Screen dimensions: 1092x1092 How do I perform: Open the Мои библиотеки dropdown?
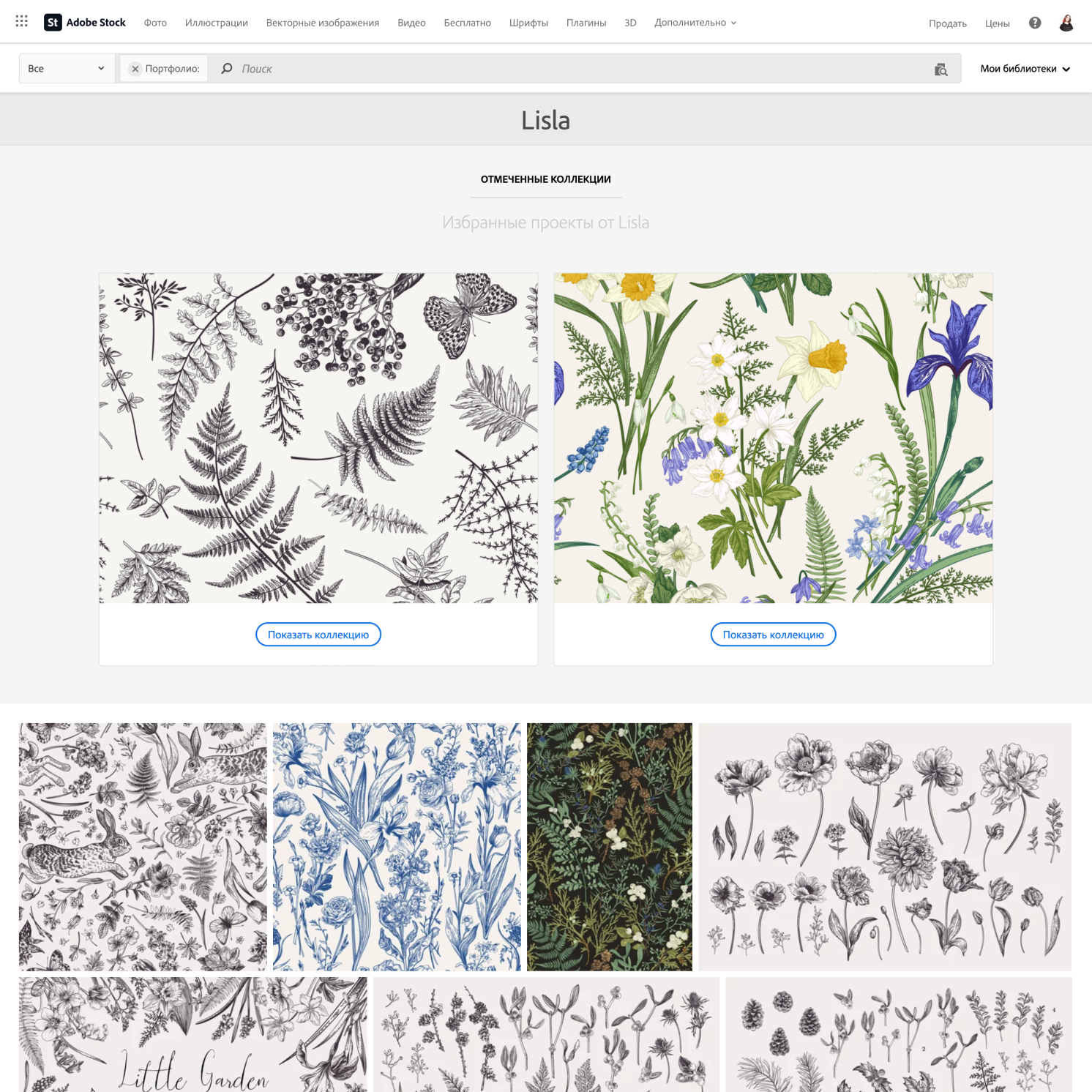(x=1025, y=69)
